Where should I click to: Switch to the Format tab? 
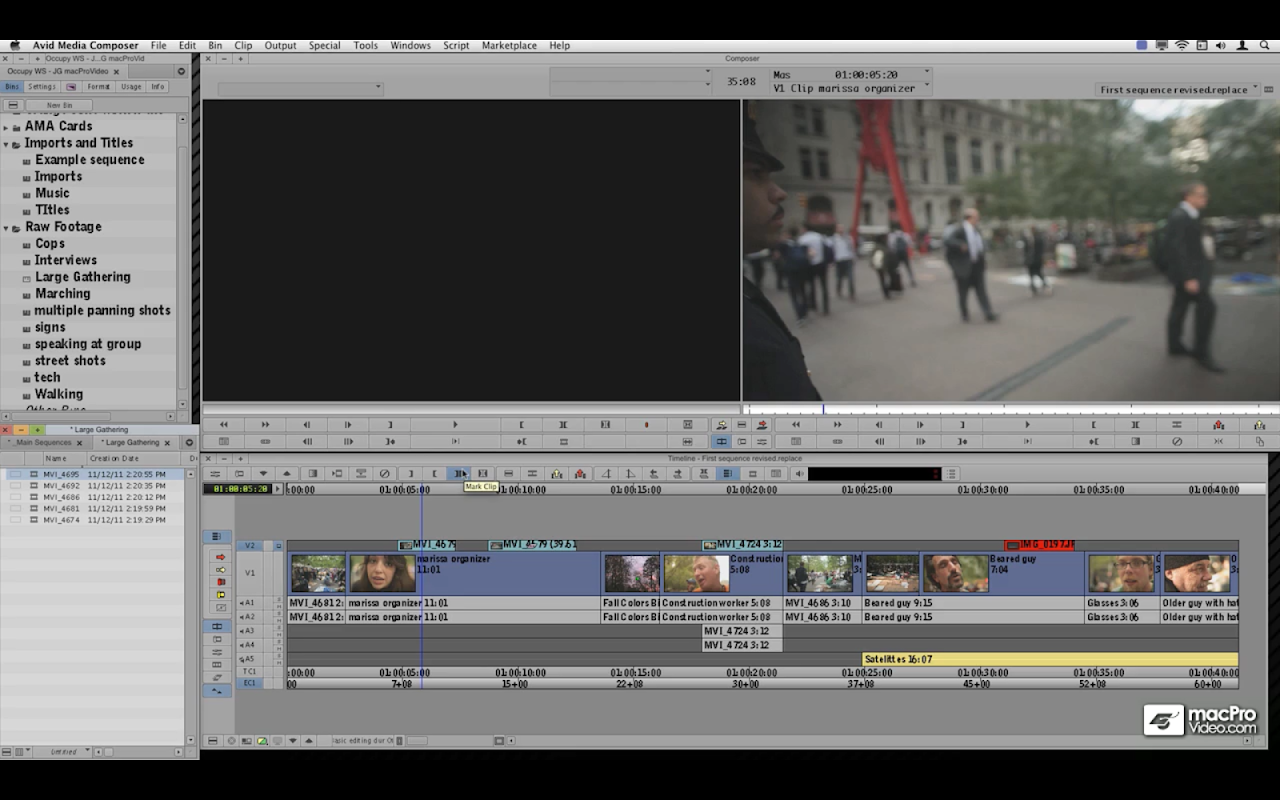click(x=98, y=87)
